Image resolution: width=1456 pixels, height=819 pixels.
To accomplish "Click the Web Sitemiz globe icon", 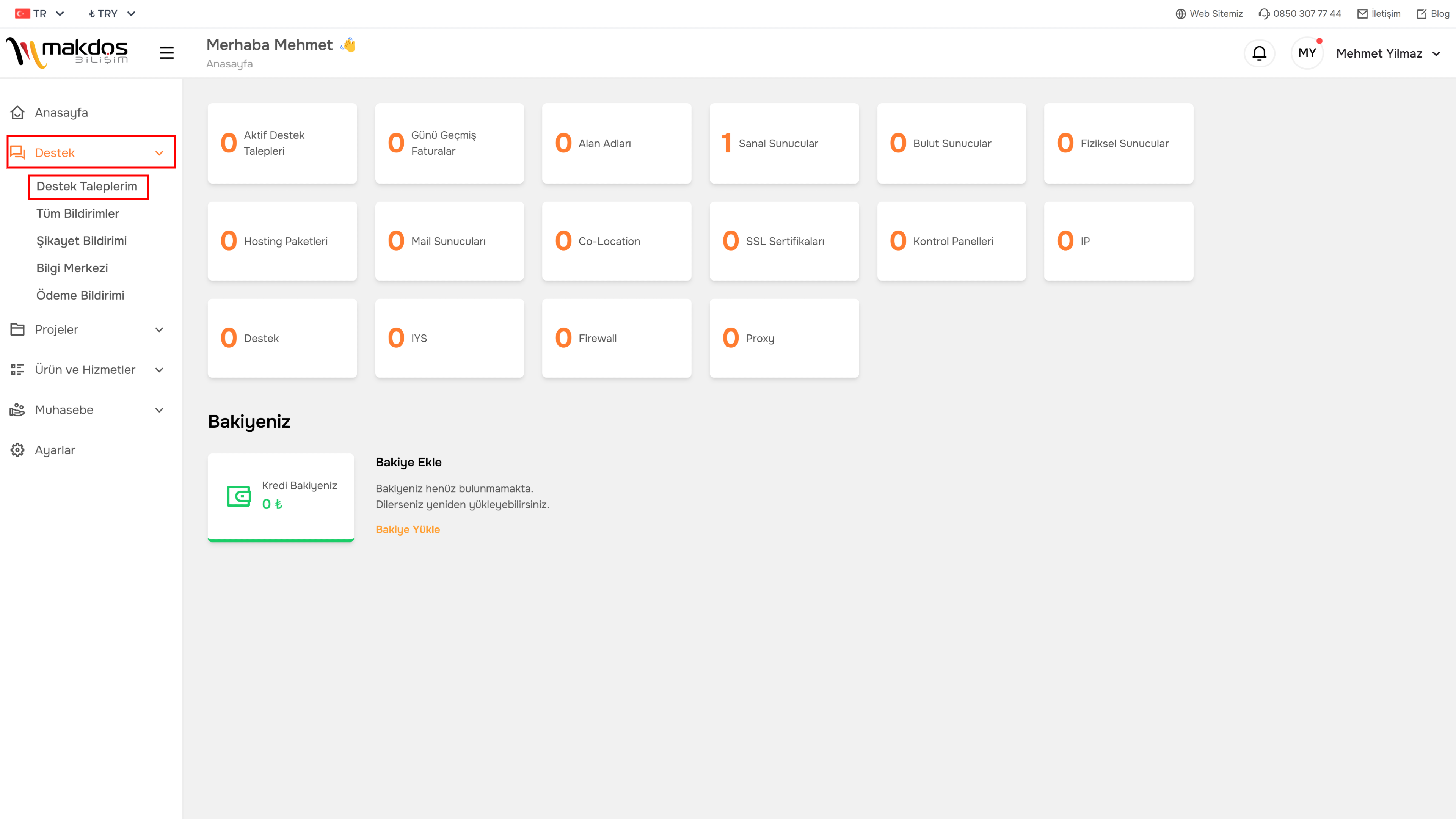I will (1181, 14).
